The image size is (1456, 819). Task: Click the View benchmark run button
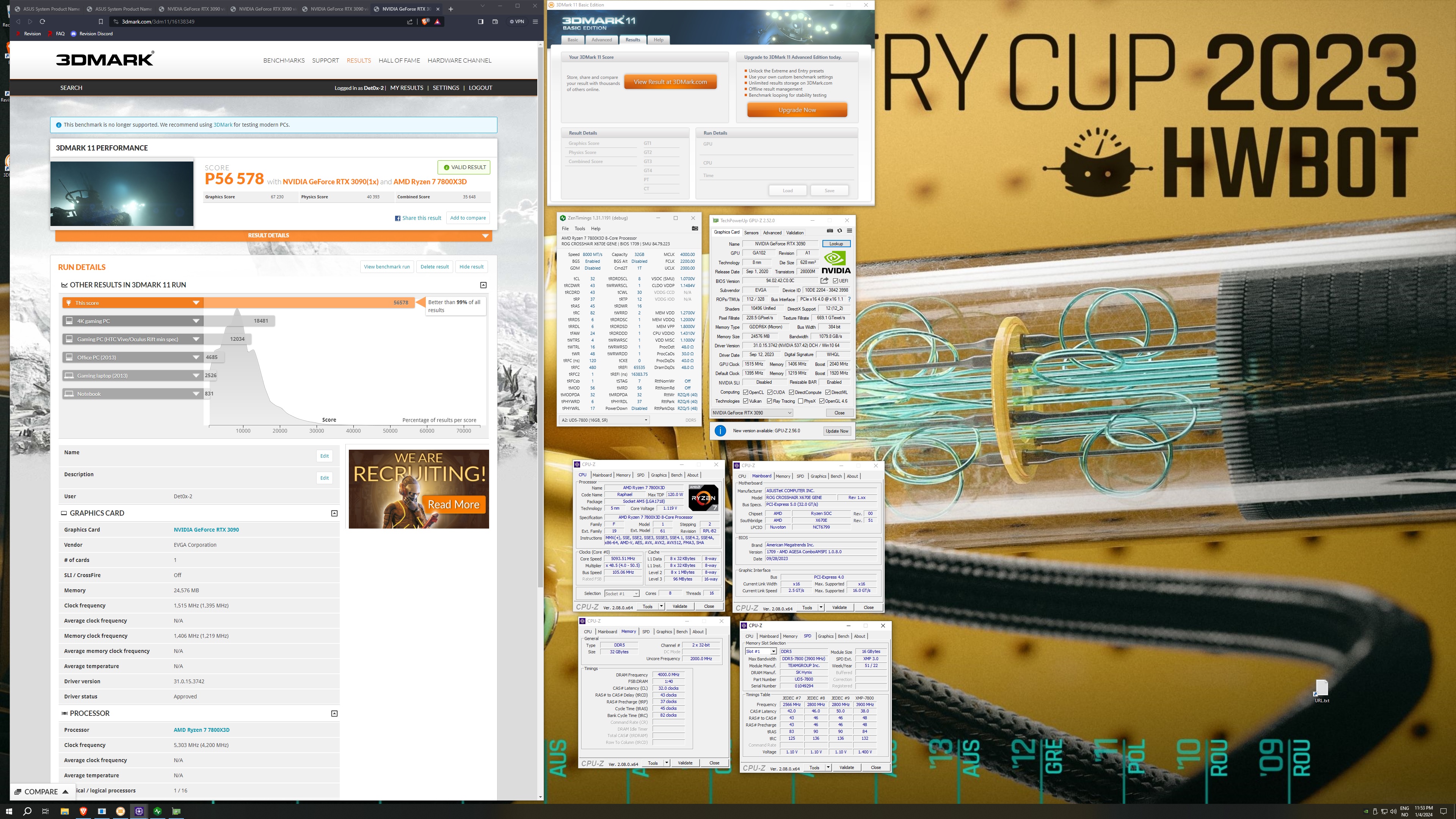pyautogui.click(x=387, y=267)
